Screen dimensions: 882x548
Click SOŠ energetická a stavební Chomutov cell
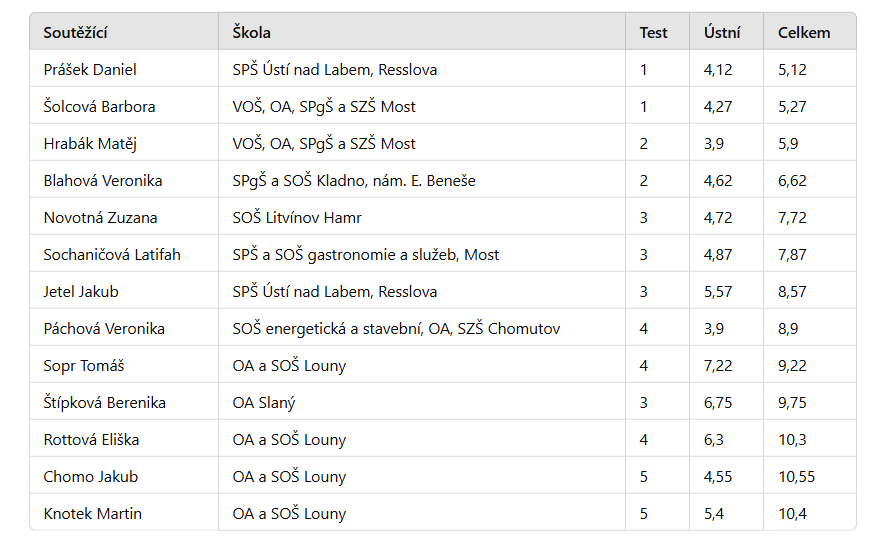point(422,329)
